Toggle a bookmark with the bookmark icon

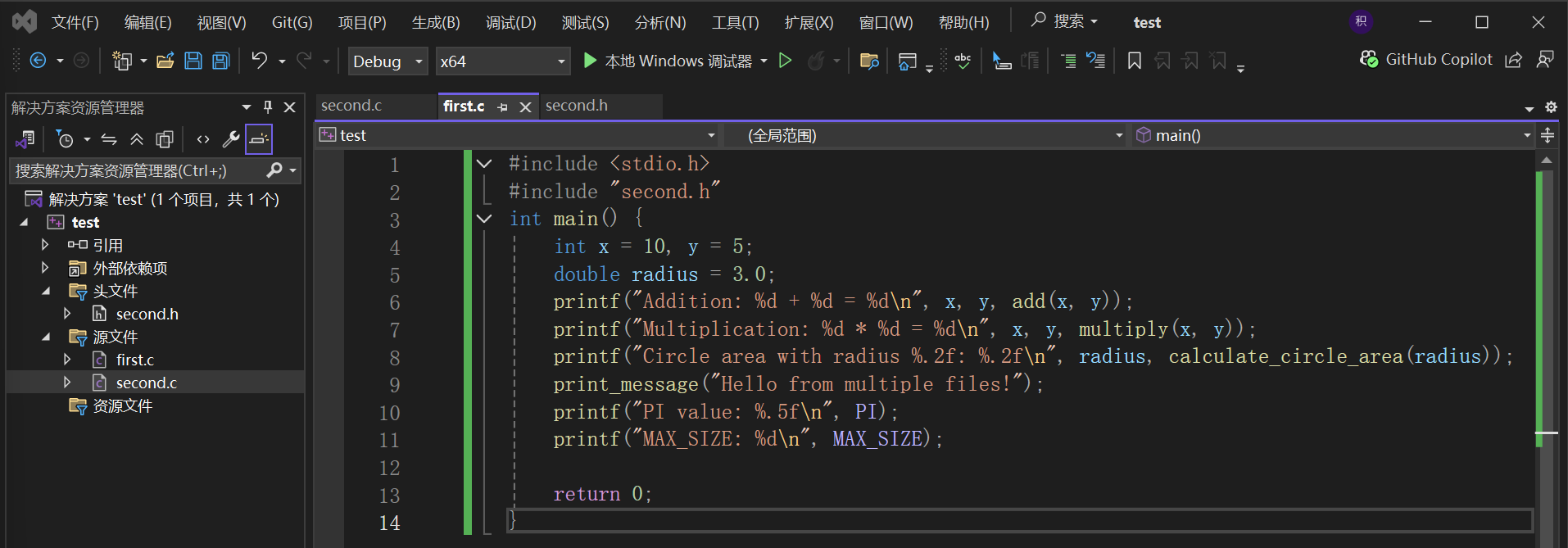(1135, 61)
